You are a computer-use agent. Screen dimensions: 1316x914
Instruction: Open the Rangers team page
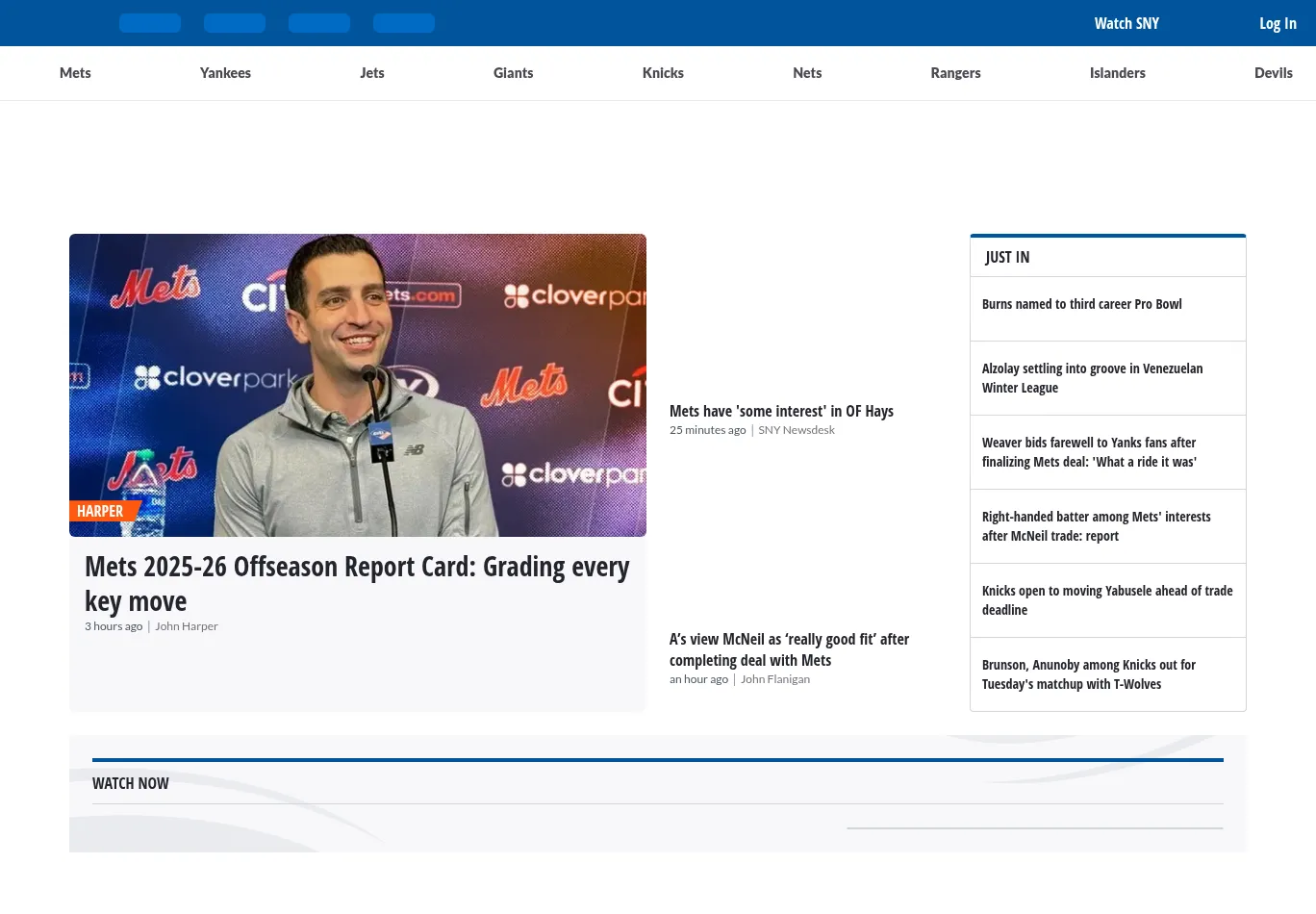[955, 73]
